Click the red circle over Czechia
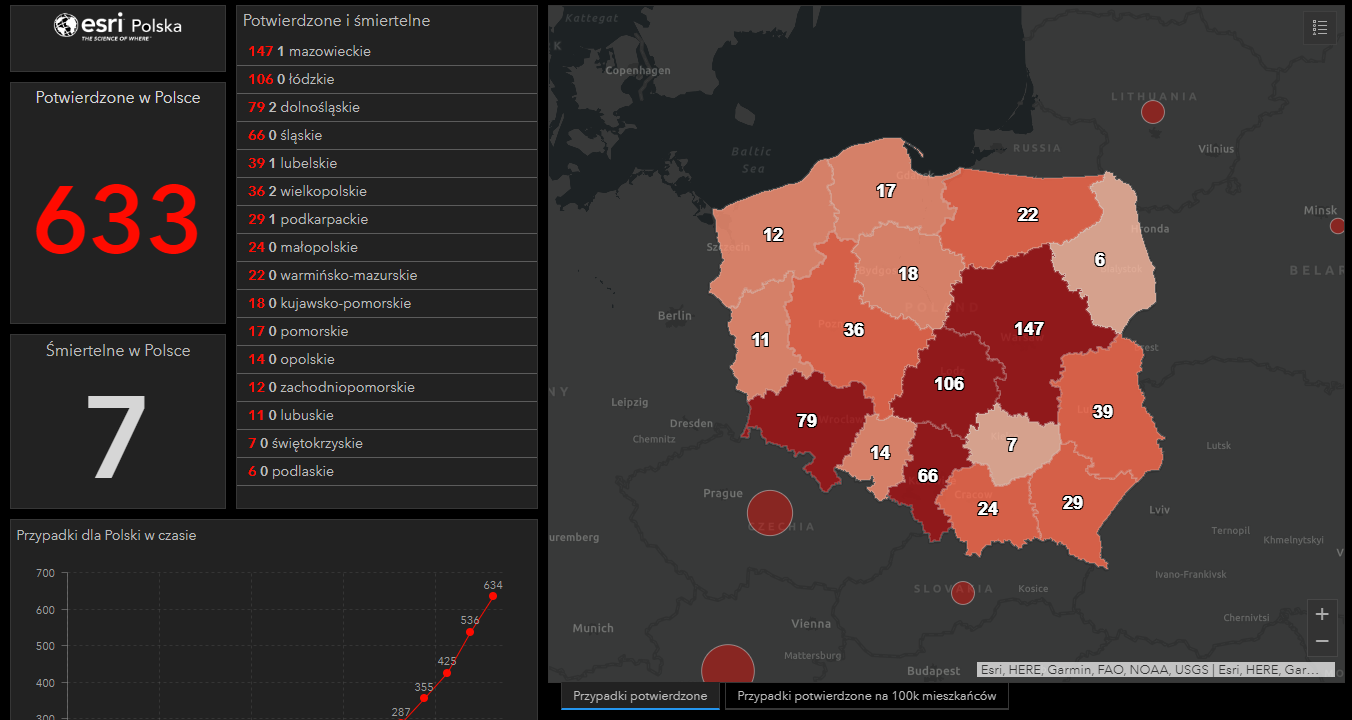The width and height of the screenshot is (1352, 720). pyautogui.click(x=769, y=513)
